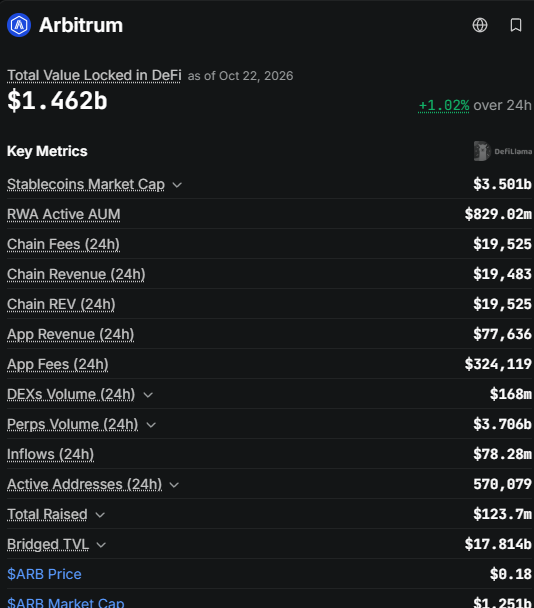Click the $77,636 app revenue value
Screen dimensions: 534x608
(502, 334)
